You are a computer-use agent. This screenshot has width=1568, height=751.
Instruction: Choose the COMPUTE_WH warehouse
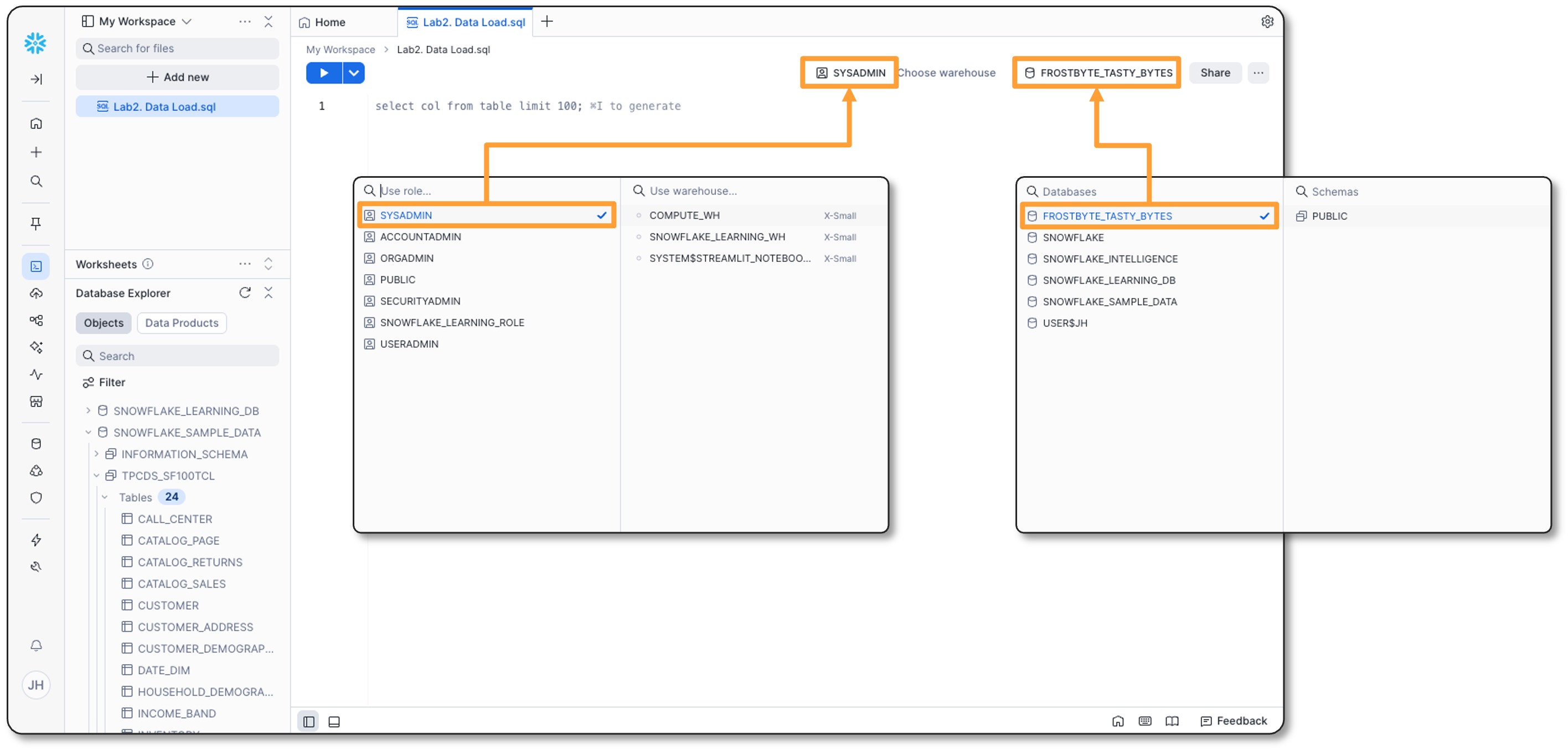point(684,215)
